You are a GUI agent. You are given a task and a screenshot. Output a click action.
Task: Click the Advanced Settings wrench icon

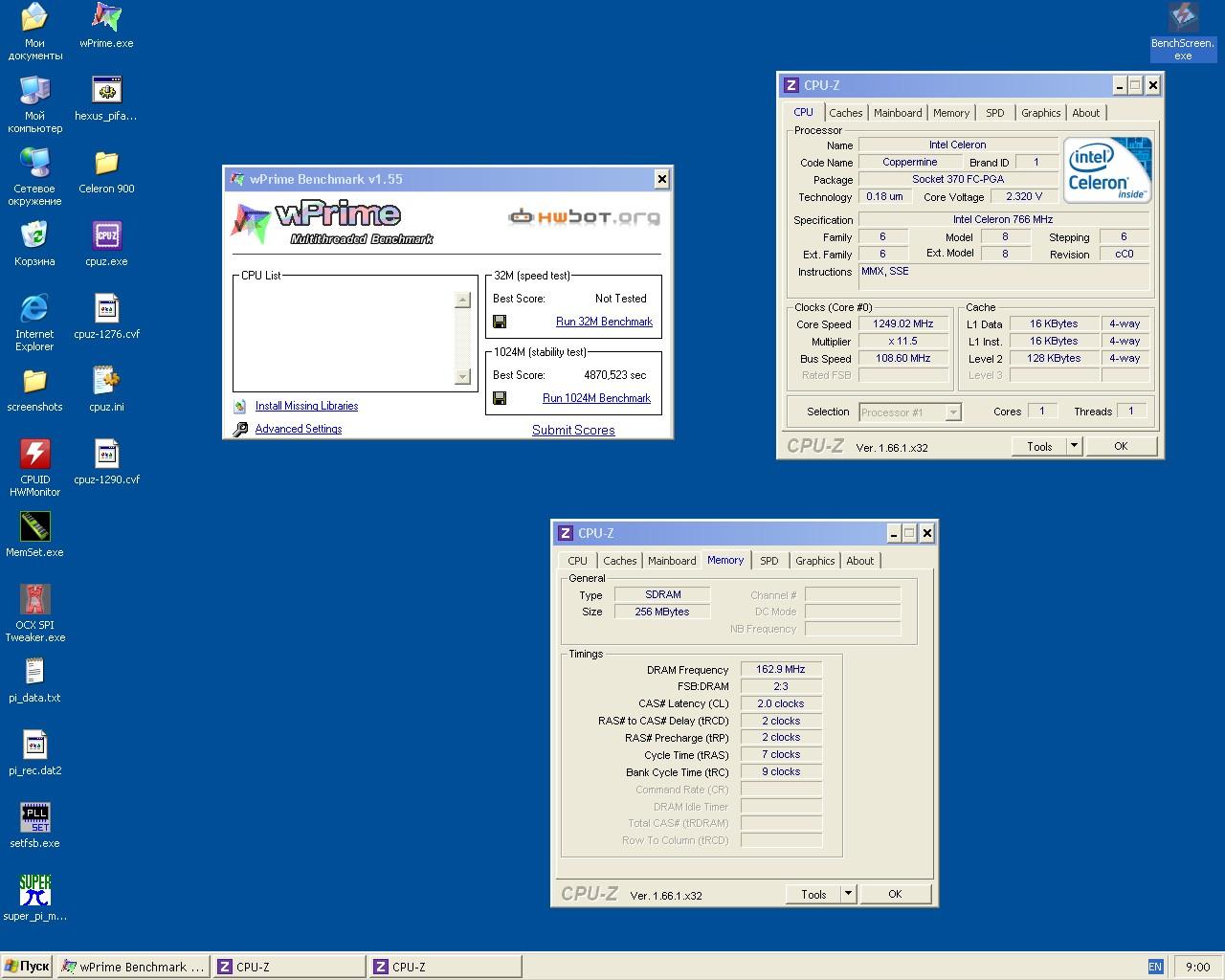point(240,429)
